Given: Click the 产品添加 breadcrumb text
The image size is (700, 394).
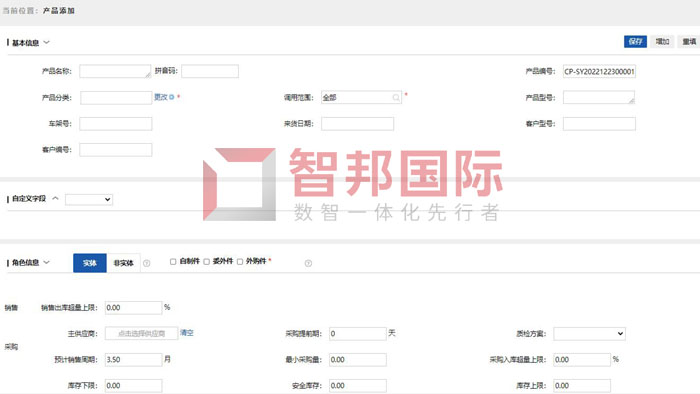Looking at the screenshot, I should [x=59, y=10].
